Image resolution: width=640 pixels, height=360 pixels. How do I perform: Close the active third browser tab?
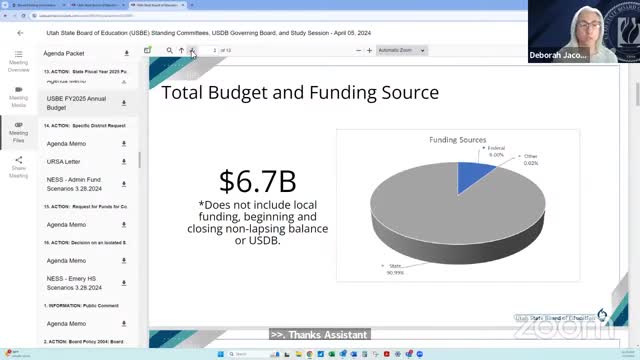[183, 5]
